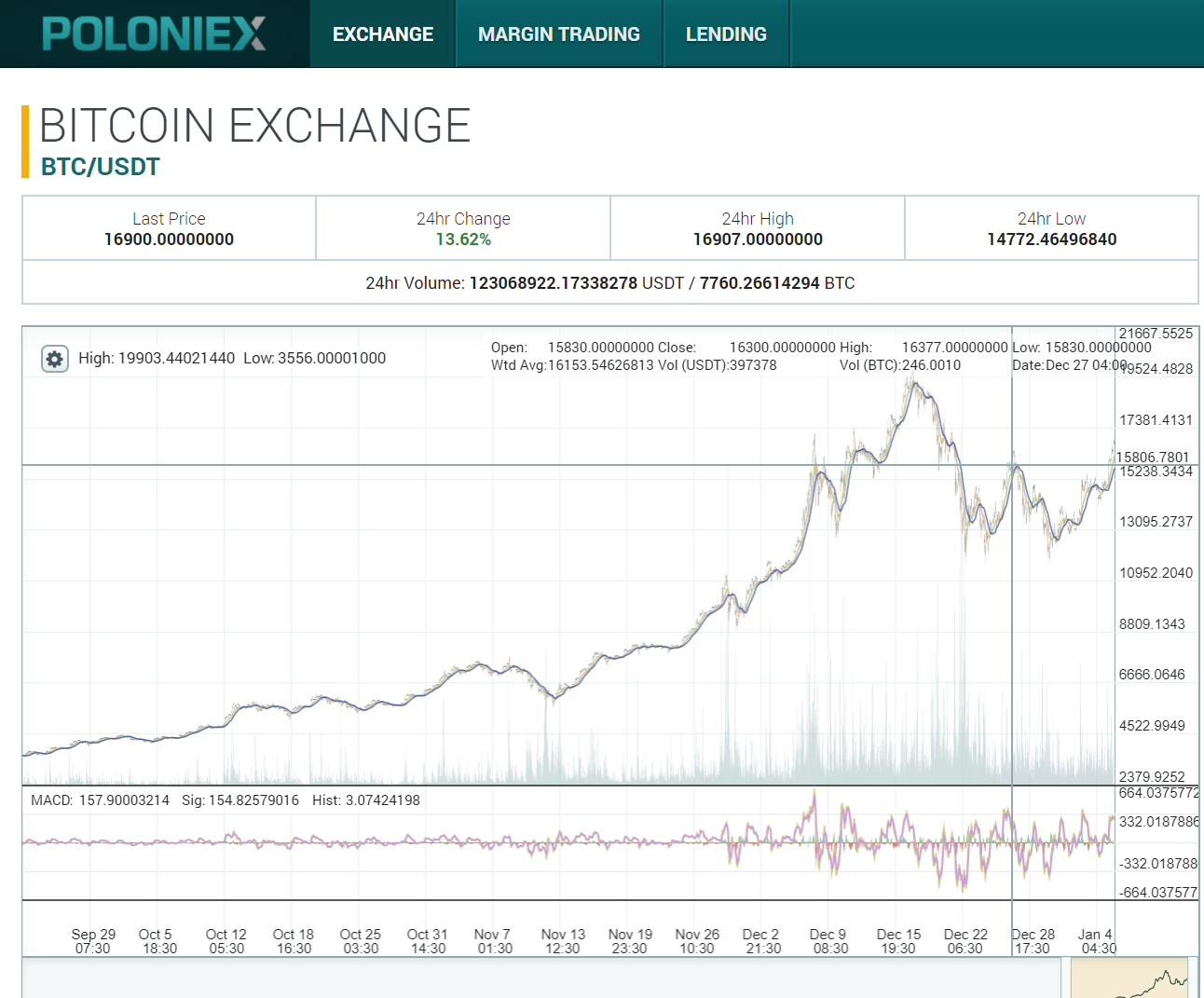Image resolution: width=1204 pixels, height=998 pixels.
Task: Click the 4522.9949 price axis label
Action: tap(1152, 726)
